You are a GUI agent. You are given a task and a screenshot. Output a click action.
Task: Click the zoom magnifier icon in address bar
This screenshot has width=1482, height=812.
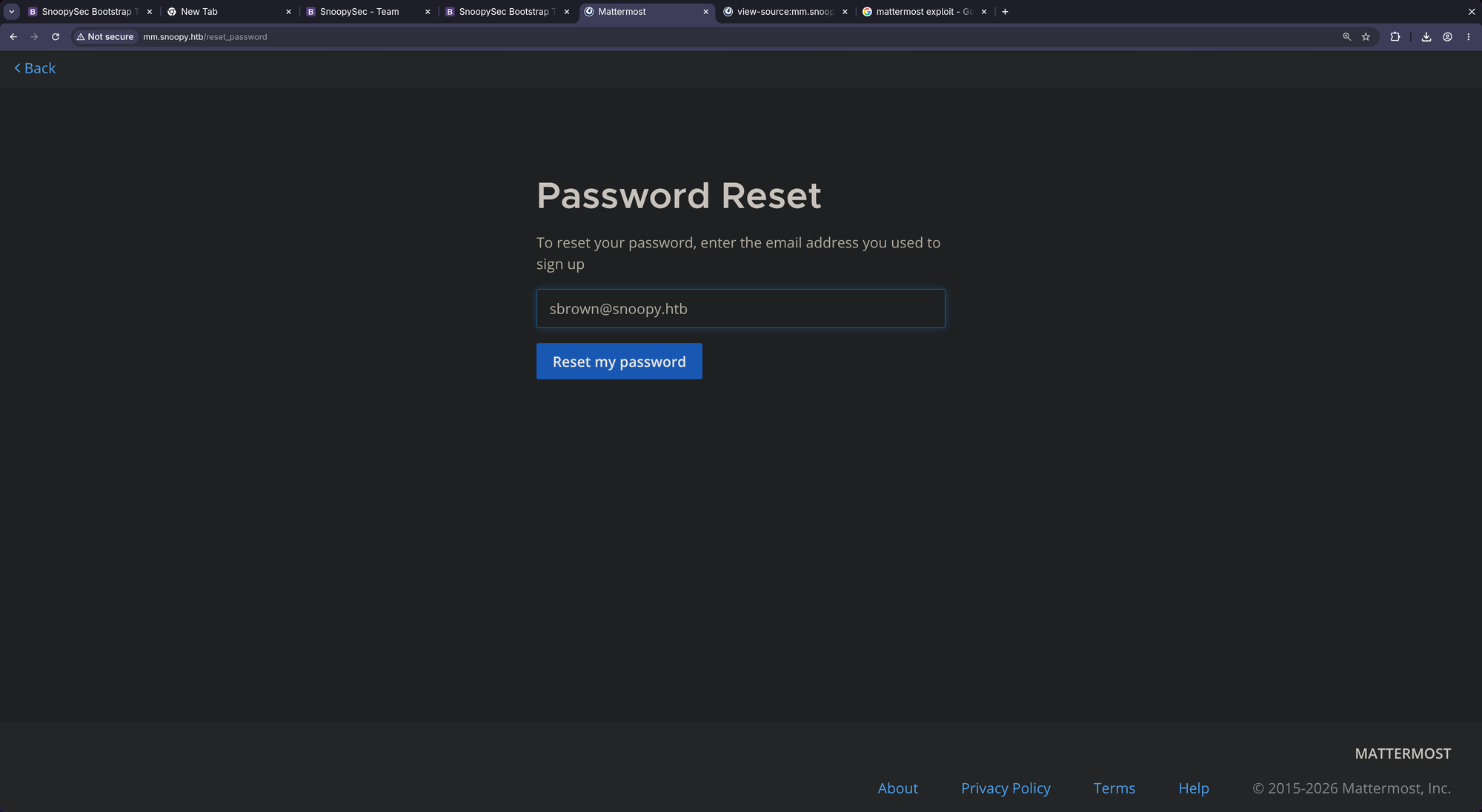tap(1347, 36)
